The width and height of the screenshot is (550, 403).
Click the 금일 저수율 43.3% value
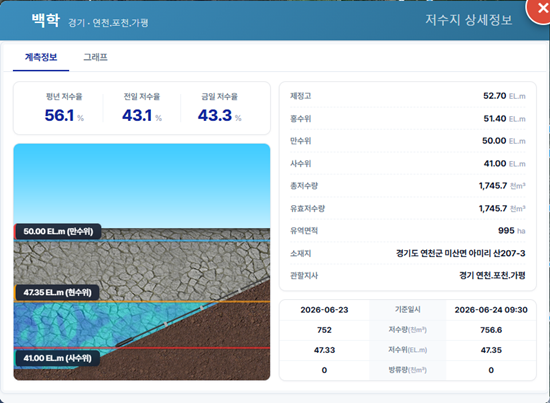coord(220,115)
